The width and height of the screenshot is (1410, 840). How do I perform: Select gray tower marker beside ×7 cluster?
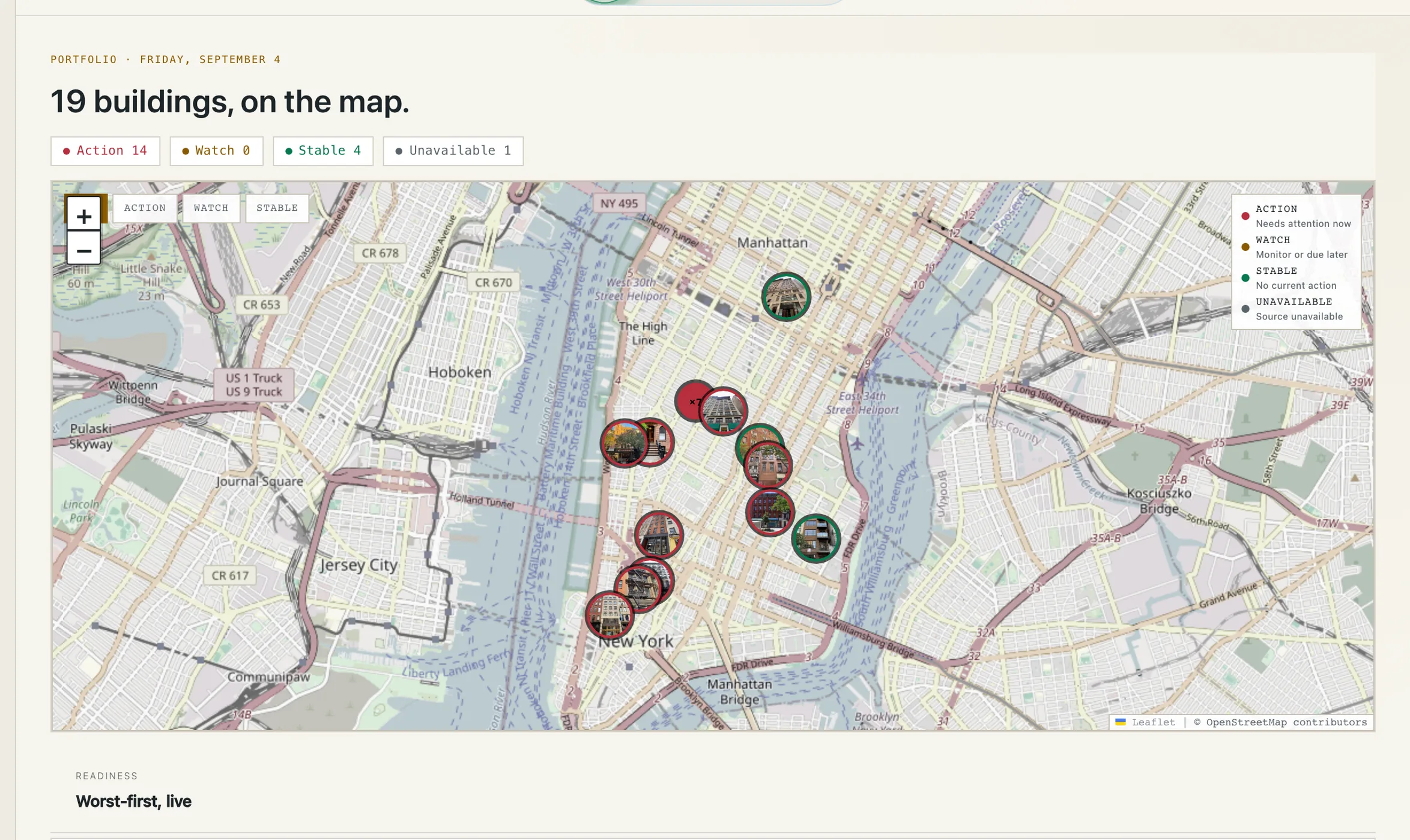[724, 411]
